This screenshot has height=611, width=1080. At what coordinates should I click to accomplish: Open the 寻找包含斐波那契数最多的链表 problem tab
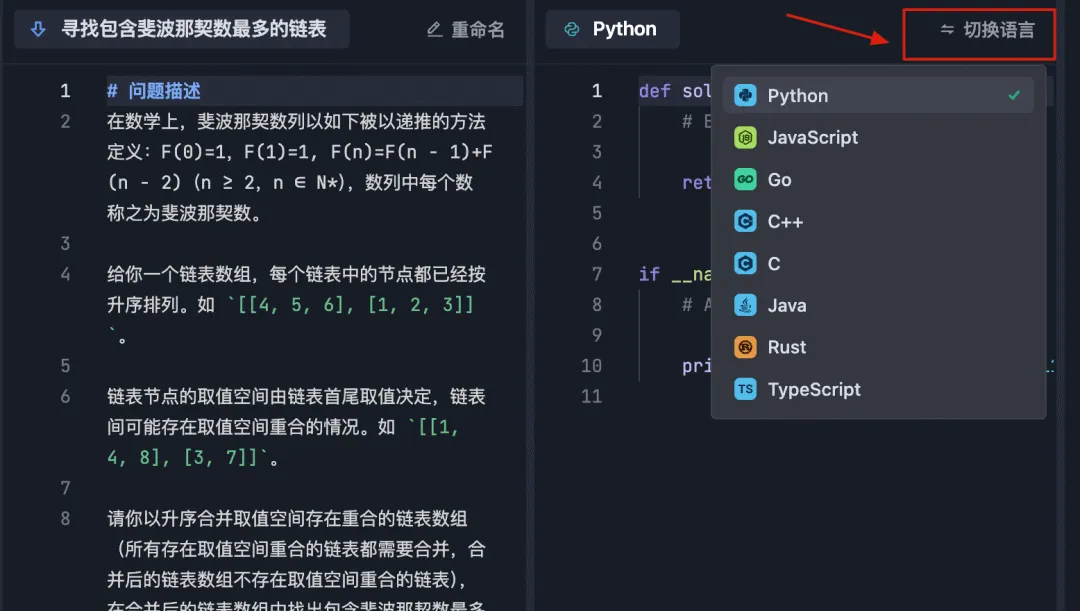182,30
